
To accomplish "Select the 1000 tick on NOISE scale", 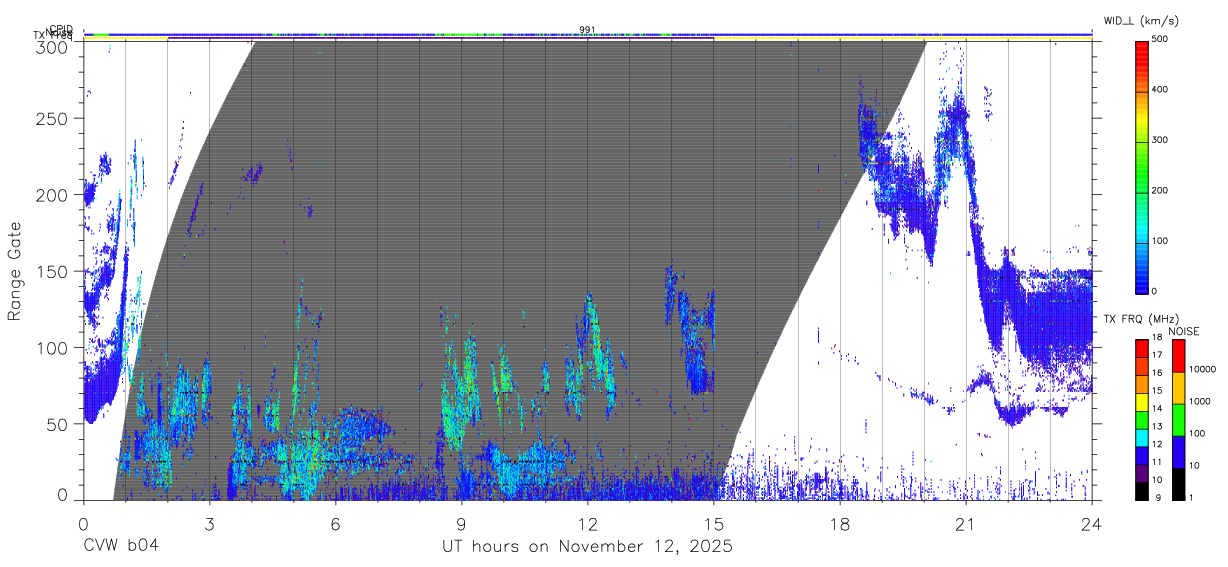I will click(x=1200, y=400).
